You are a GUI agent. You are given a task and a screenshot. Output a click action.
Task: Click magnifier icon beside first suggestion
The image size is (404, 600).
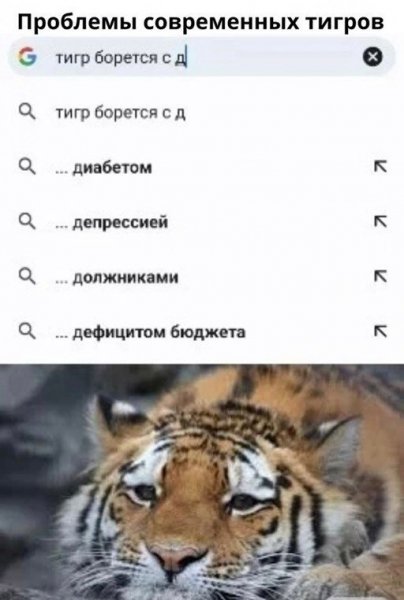(x=27, y=112)
